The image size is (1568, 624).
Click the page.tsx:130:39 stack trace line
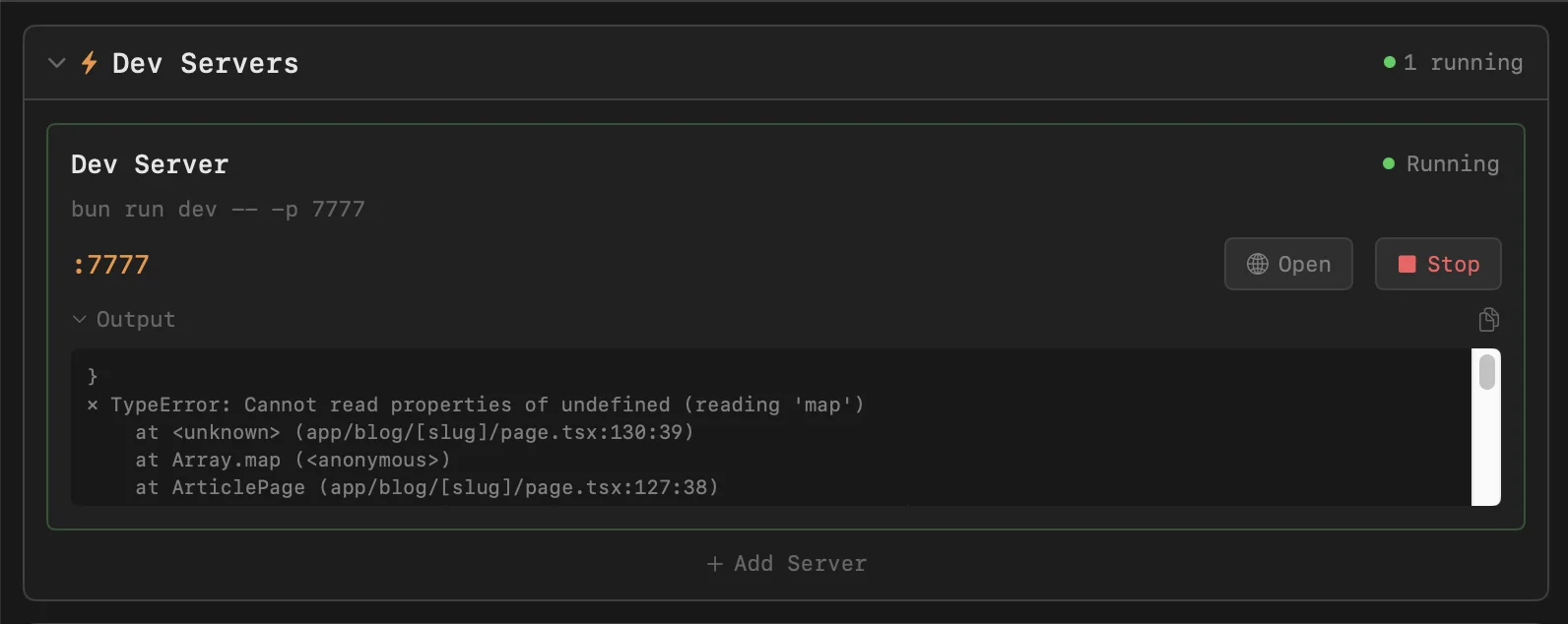point(414,432)
